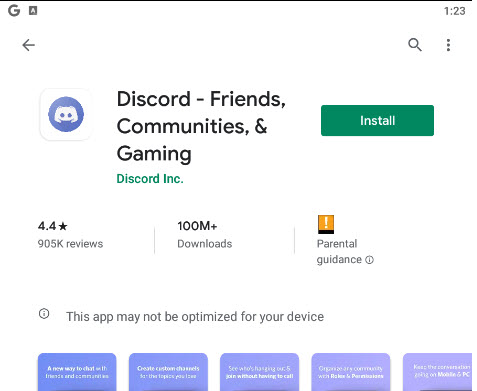Screen dimensions: 477x391
Task: Select the 100M+ downloads figure
Action: (x=197, y=226)
